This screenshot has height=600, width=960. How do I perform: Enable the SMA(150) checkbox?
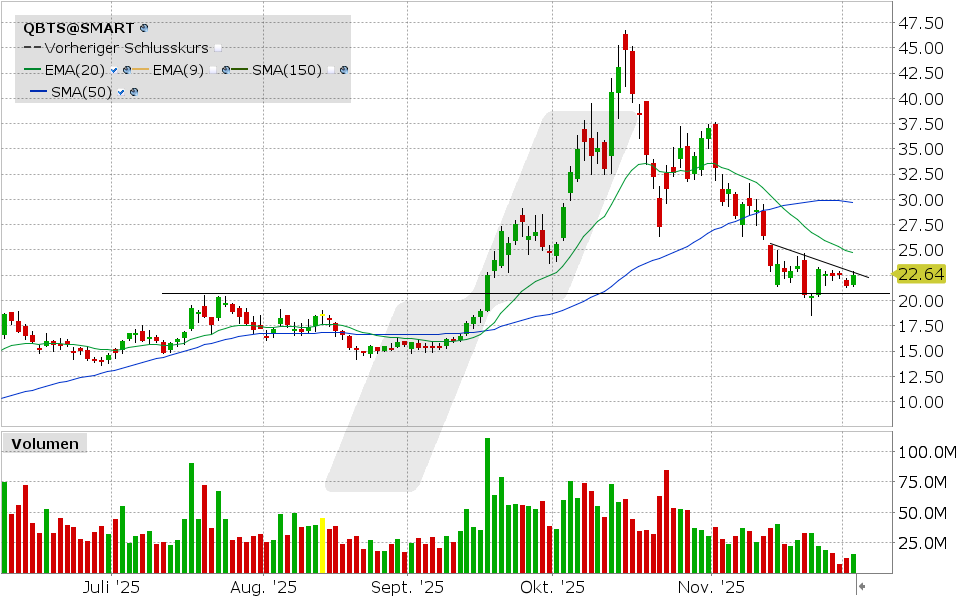pos(330,69)
